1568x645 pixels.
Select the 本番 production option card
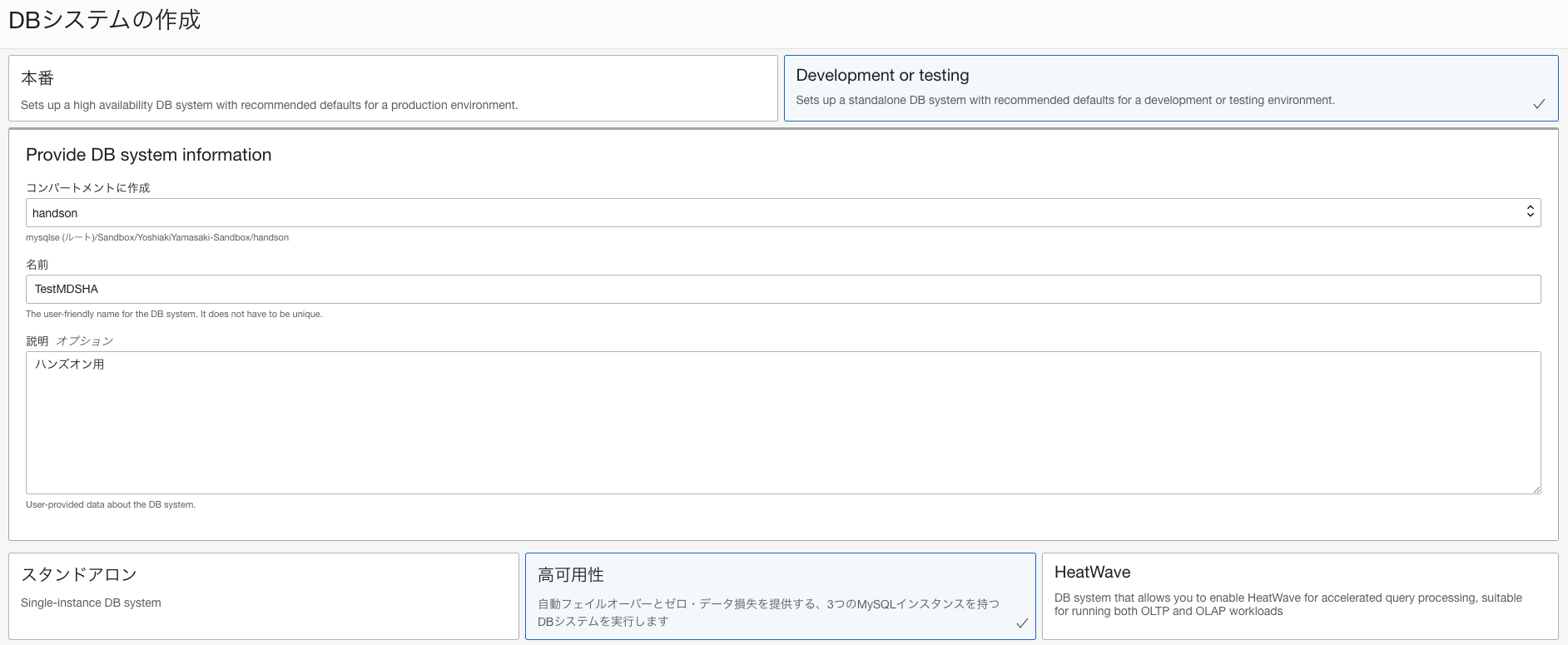[x=392, y=88]
